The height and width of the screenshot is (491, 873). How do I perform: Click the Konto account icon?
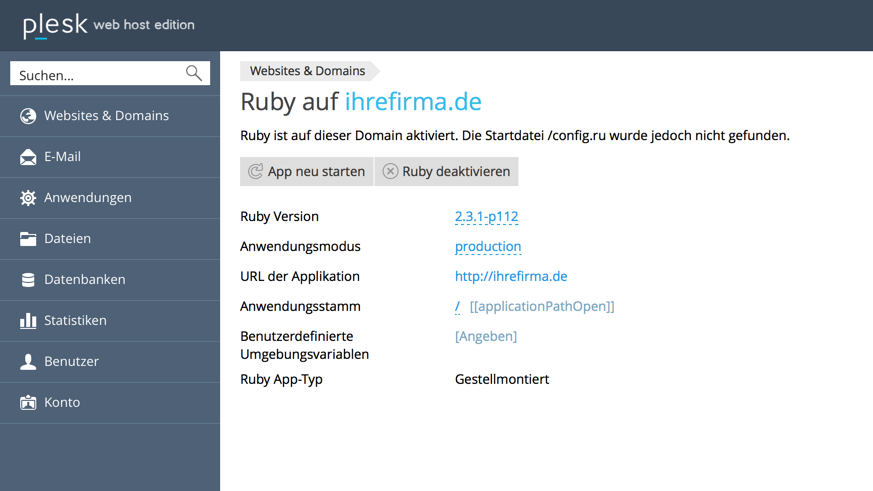pyautogui.click(x=28, y=403)
